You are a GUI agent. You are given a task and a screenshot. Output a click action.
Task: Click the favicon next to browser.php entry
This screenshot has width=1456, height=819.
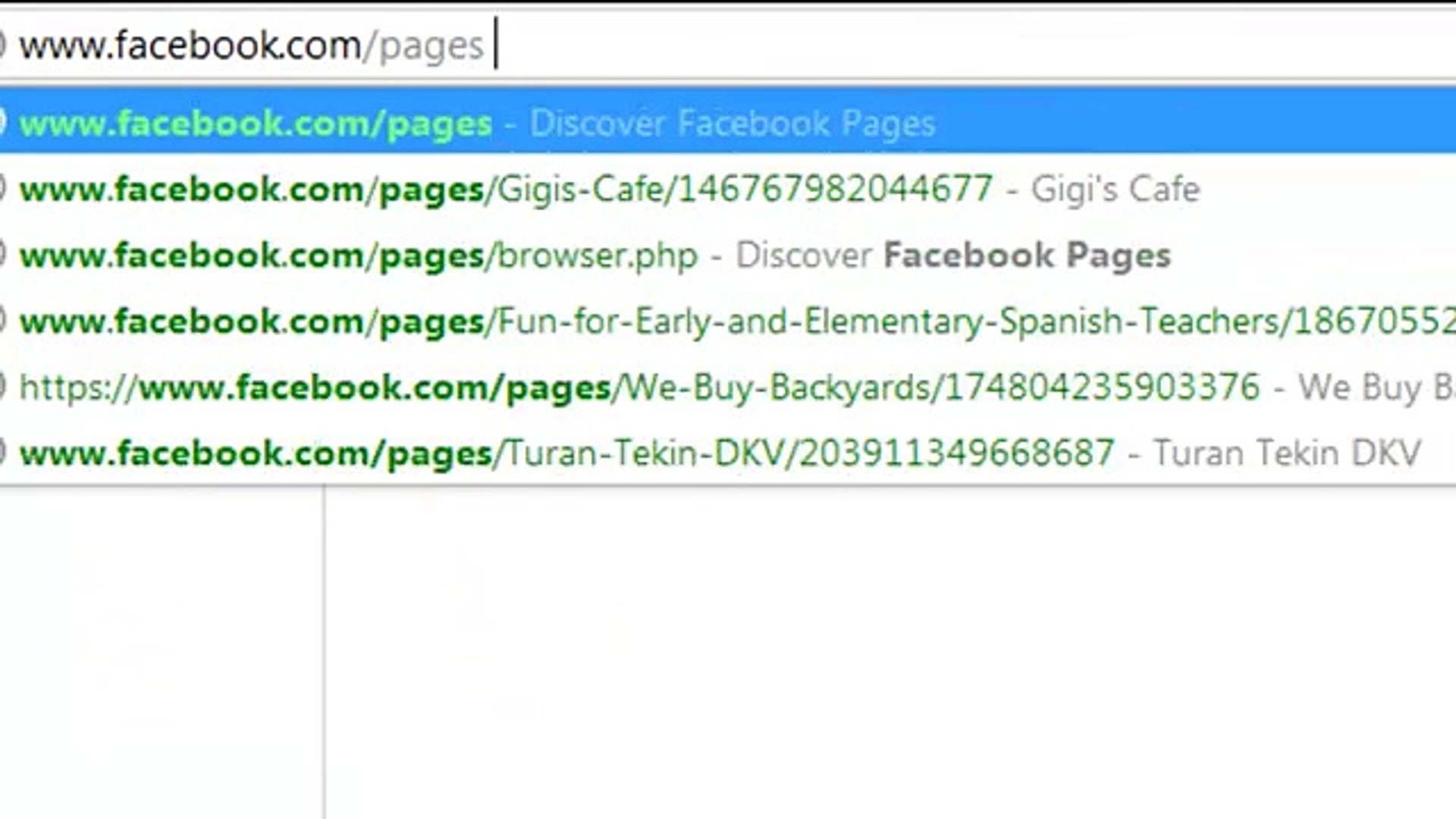pos(4,255)
